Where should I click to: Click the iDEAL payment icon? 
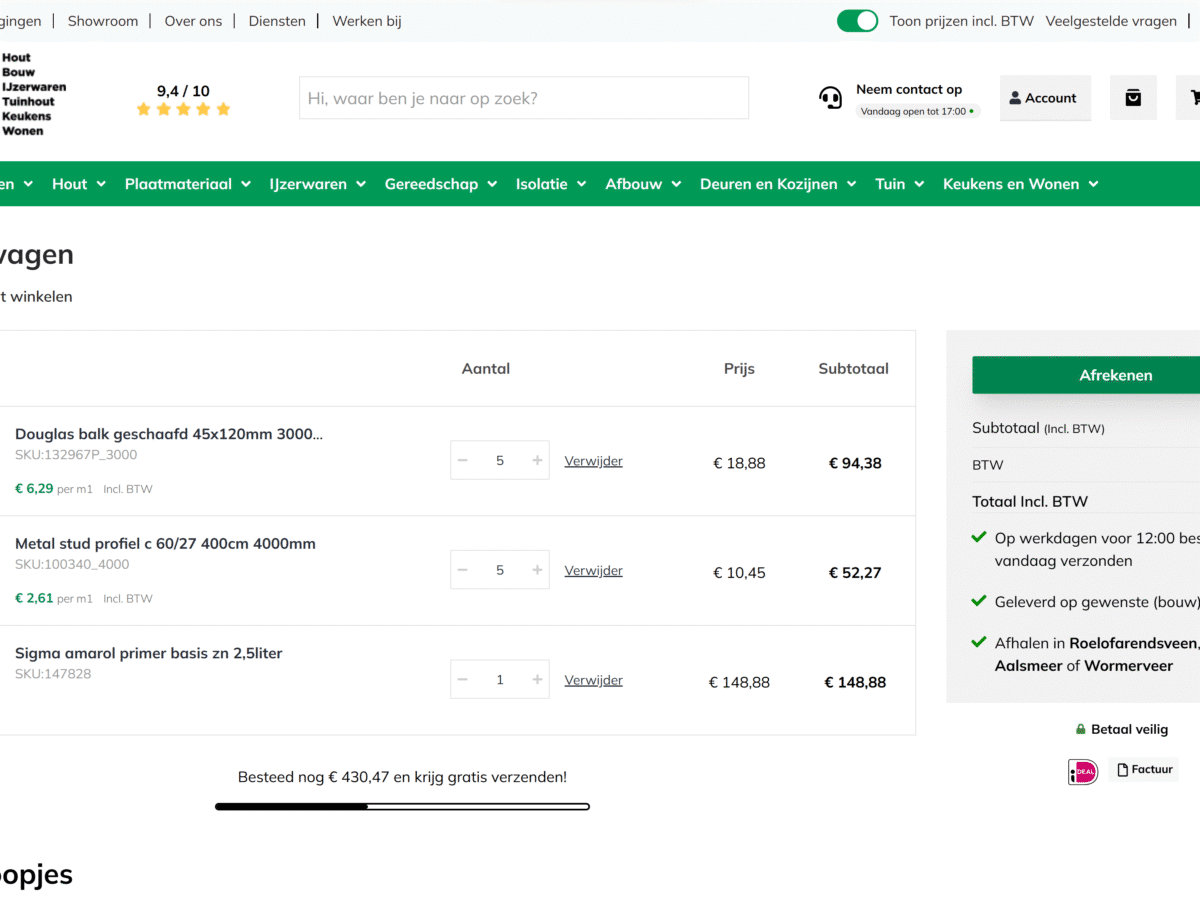[1082, 771]
